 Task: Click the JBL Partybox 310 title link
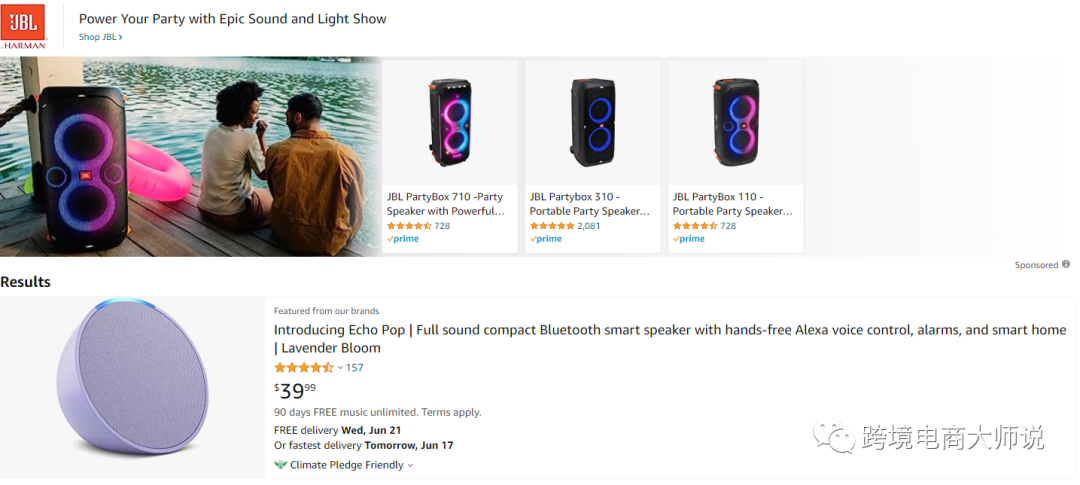(590, 204)
